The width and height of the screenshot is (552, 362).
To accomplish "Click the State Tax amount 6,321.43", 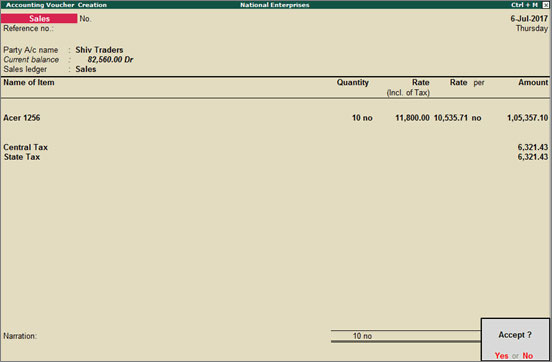I will click(533, 157).
